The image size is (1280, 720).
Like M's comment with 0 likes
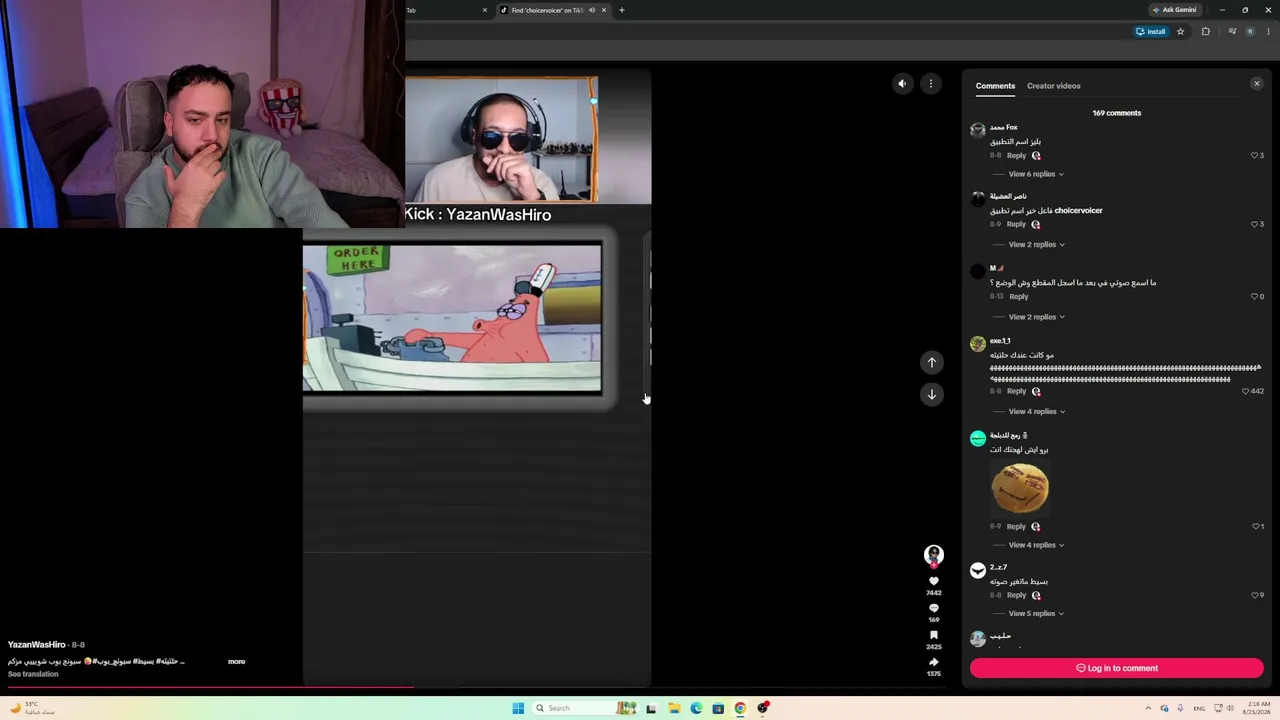click(x=1254, y=297)
